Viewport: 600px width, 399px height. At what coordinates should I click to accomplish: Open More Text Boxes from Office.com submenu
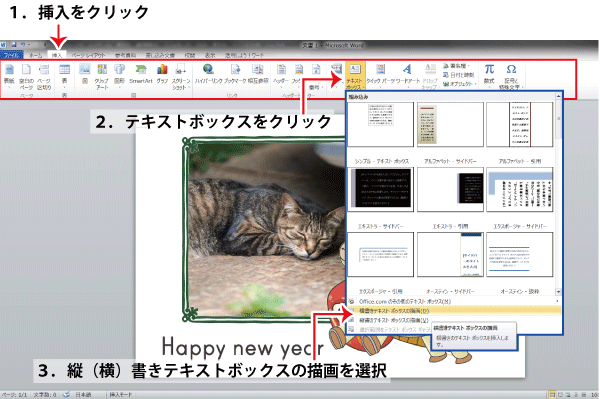pos(454,301)
